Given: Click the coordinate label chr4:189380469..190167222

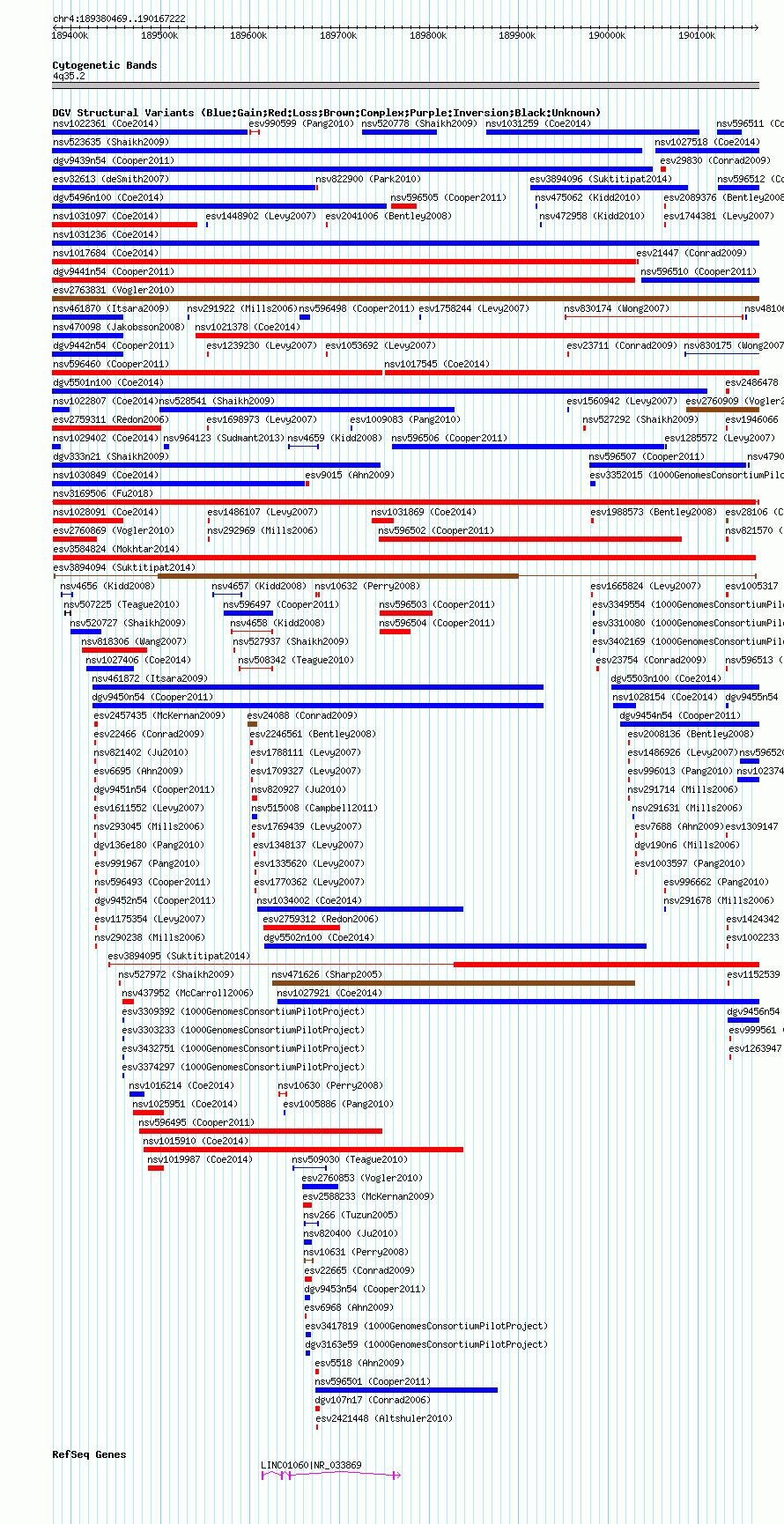Looking at the screenshot, I should click(119, 18).
